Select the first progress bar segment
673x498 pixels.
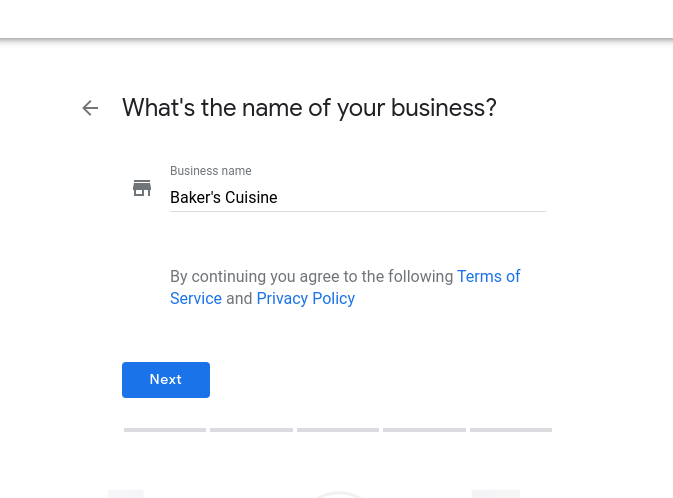click(165, 430)
